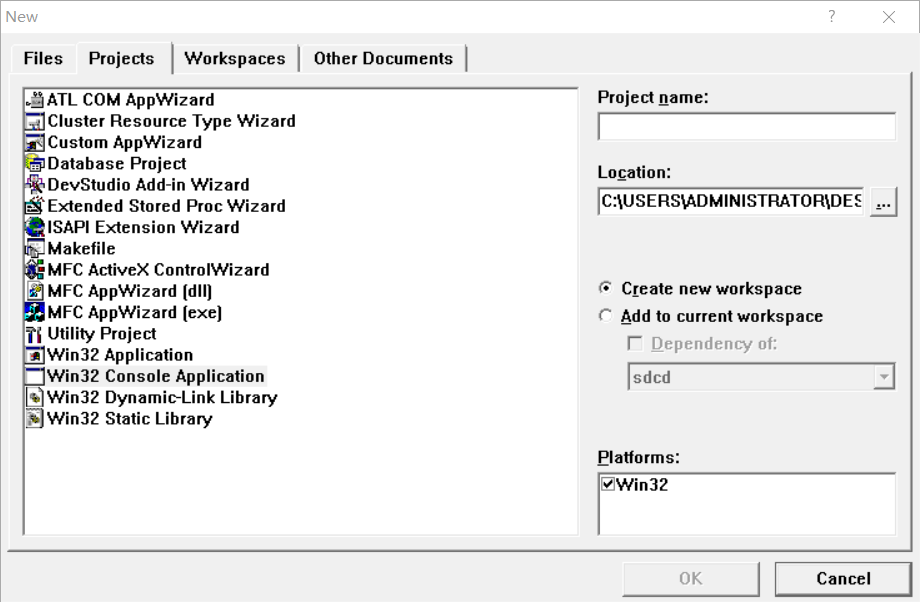This screenshot has height=602, width=920.
Task: Browse for location with the ellipsis button
Action: (x=883, y=202)
